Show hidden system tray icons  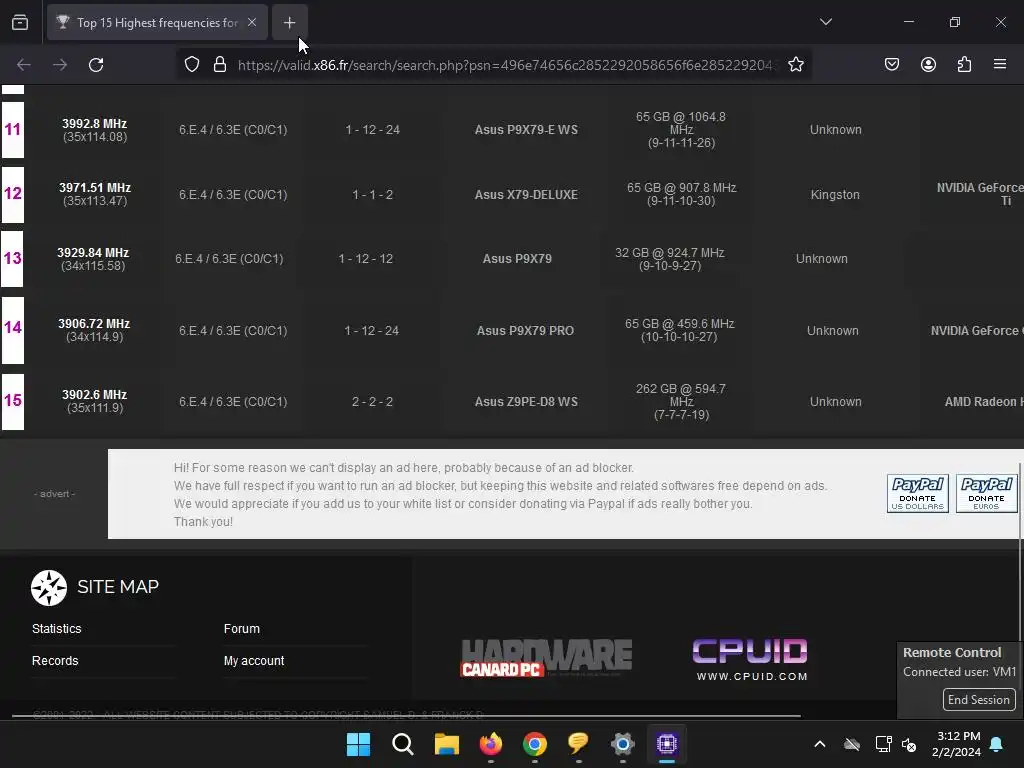[820, 744]
